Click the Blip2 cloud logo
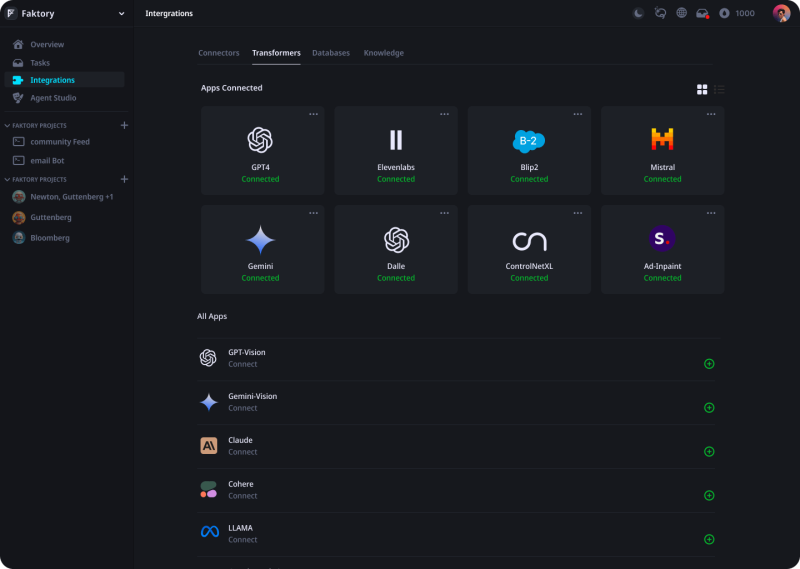The height and width of the screenshot is (569, 800). coord(529,141)
